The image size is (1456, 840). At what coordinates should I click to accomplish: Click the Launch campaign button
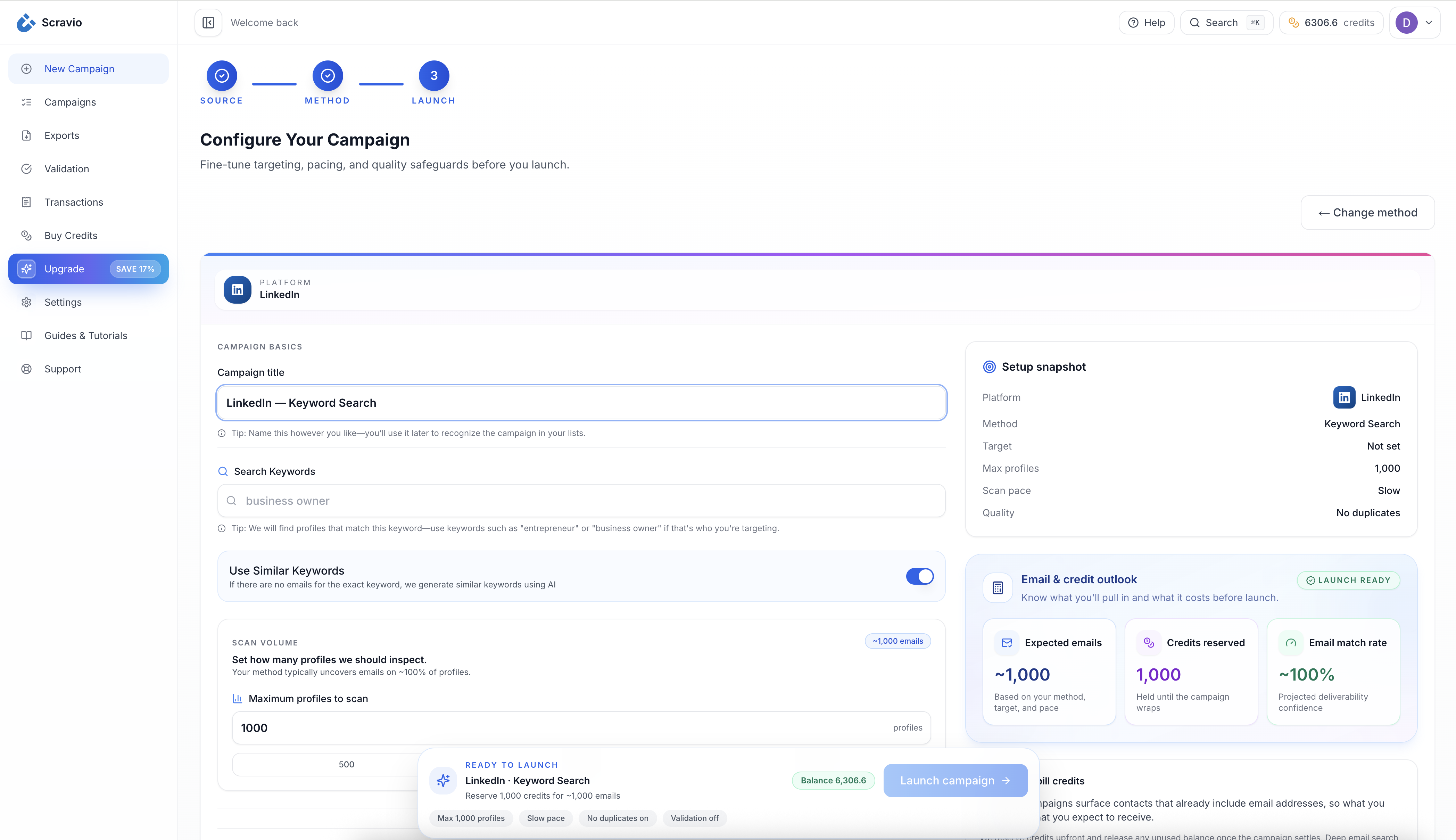955,781
